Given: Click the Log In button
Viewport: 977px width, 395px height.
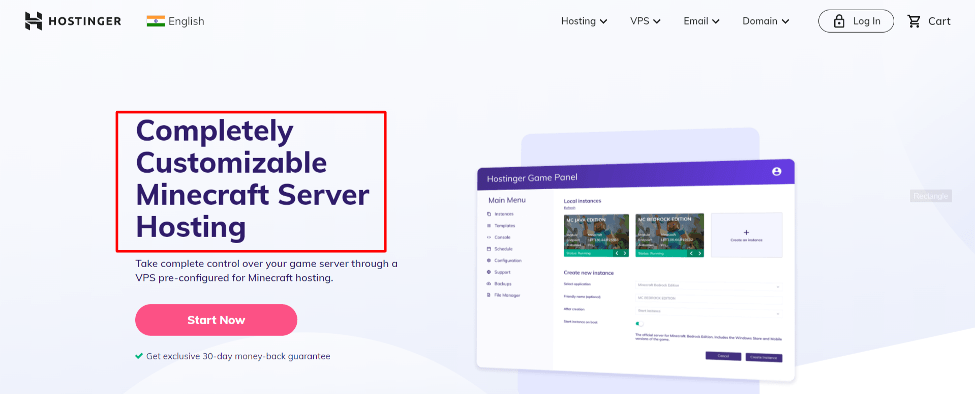Looking at the screenshot, I should coord(855,21).
